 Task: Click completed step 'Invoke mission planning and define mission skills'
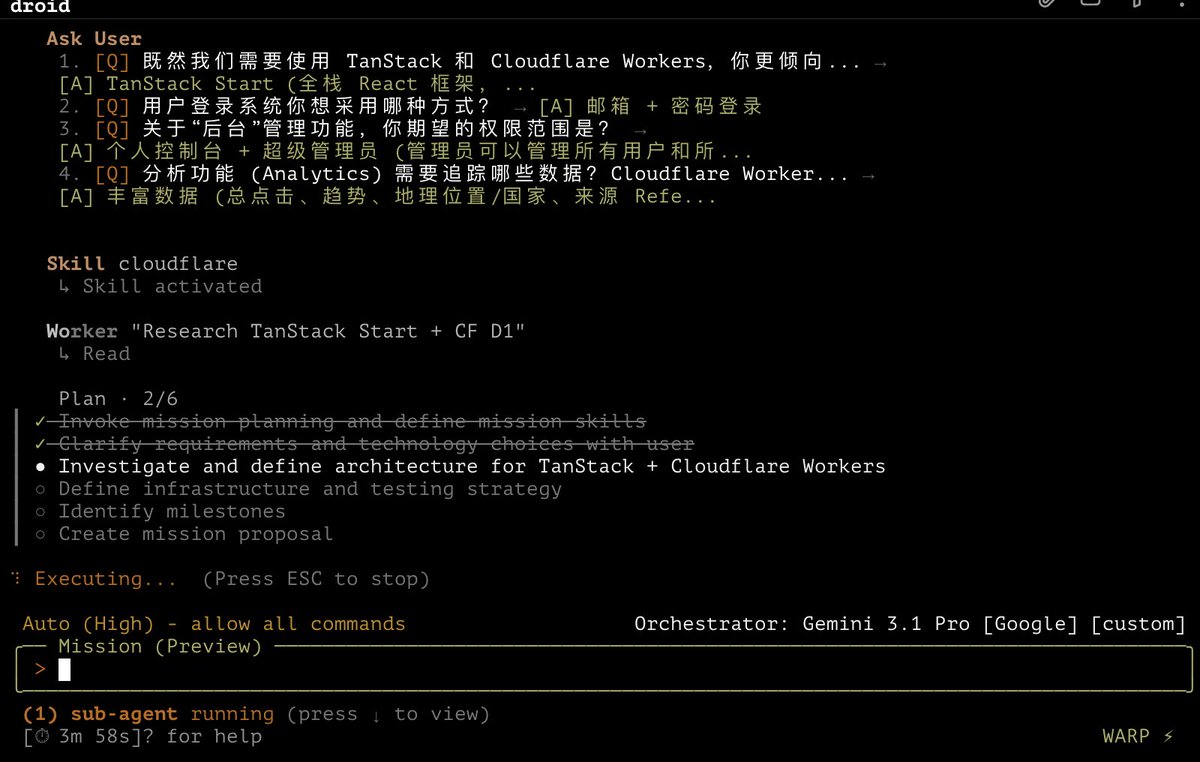pos(352,421)
